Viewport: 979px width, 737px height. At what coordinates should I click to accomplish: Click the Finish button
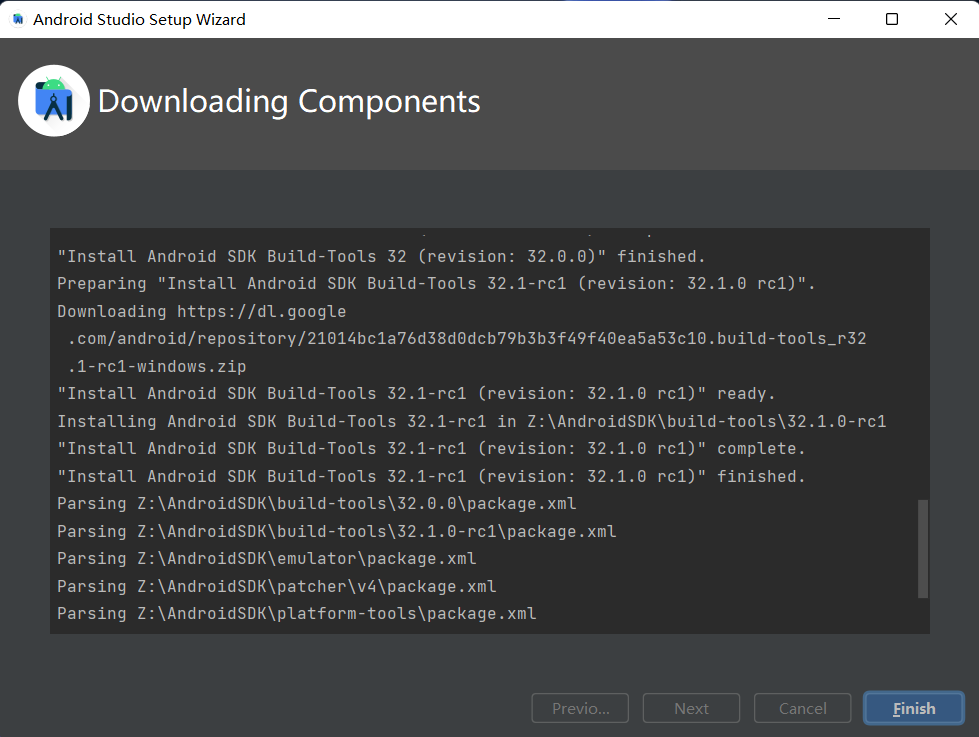tap(913, 708)
